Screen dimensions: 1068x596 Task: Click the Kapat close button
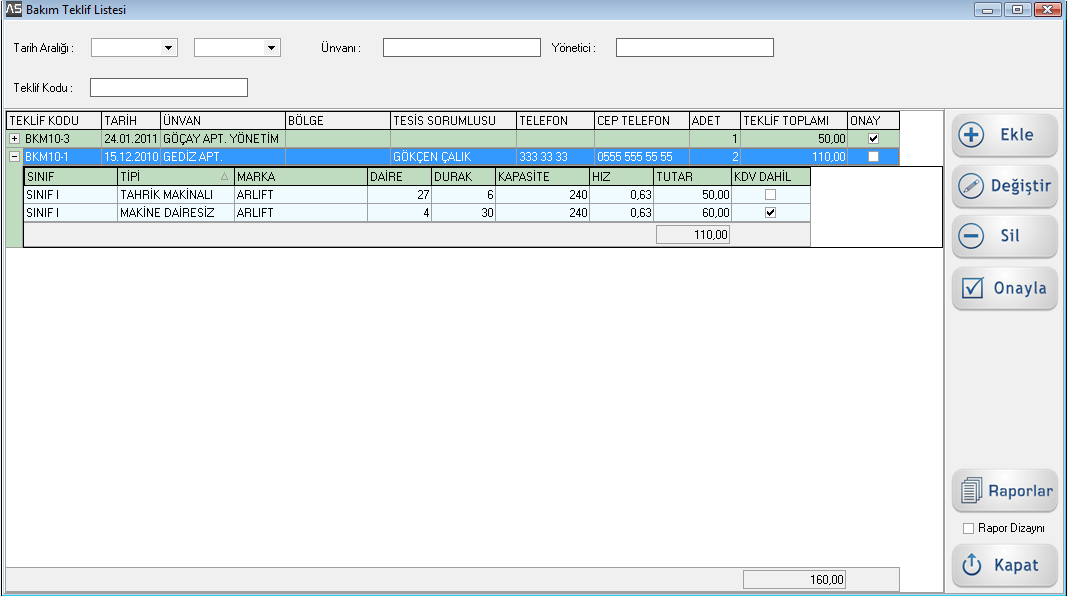coord(1005,565)
